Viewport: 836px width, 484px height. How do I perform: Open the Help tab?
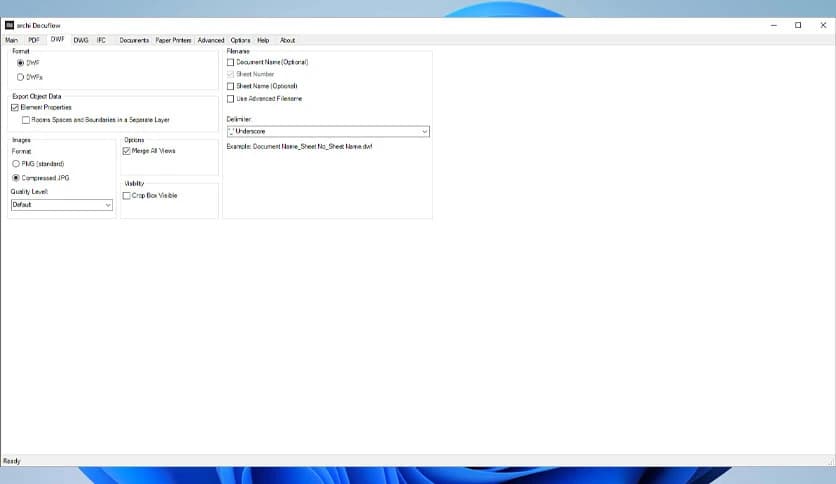click(263, 40)
